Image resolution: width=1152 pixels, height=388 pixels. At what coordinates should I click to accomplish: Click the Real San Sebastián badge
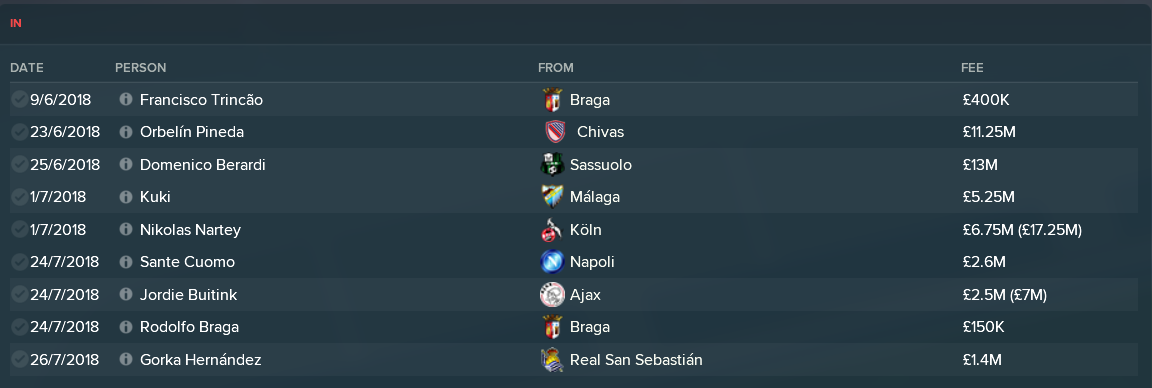551,359
